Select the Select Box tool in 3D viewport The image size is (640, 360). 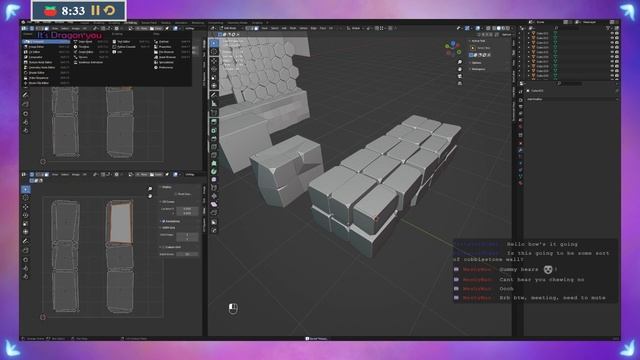click(x=214, y=43)
